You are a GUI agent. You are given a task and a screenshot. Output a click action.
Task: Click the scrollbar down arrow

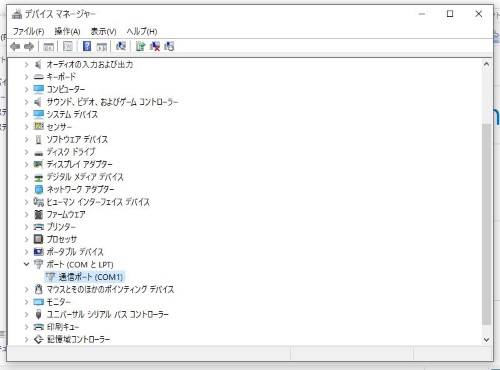[x=486, y=340]
